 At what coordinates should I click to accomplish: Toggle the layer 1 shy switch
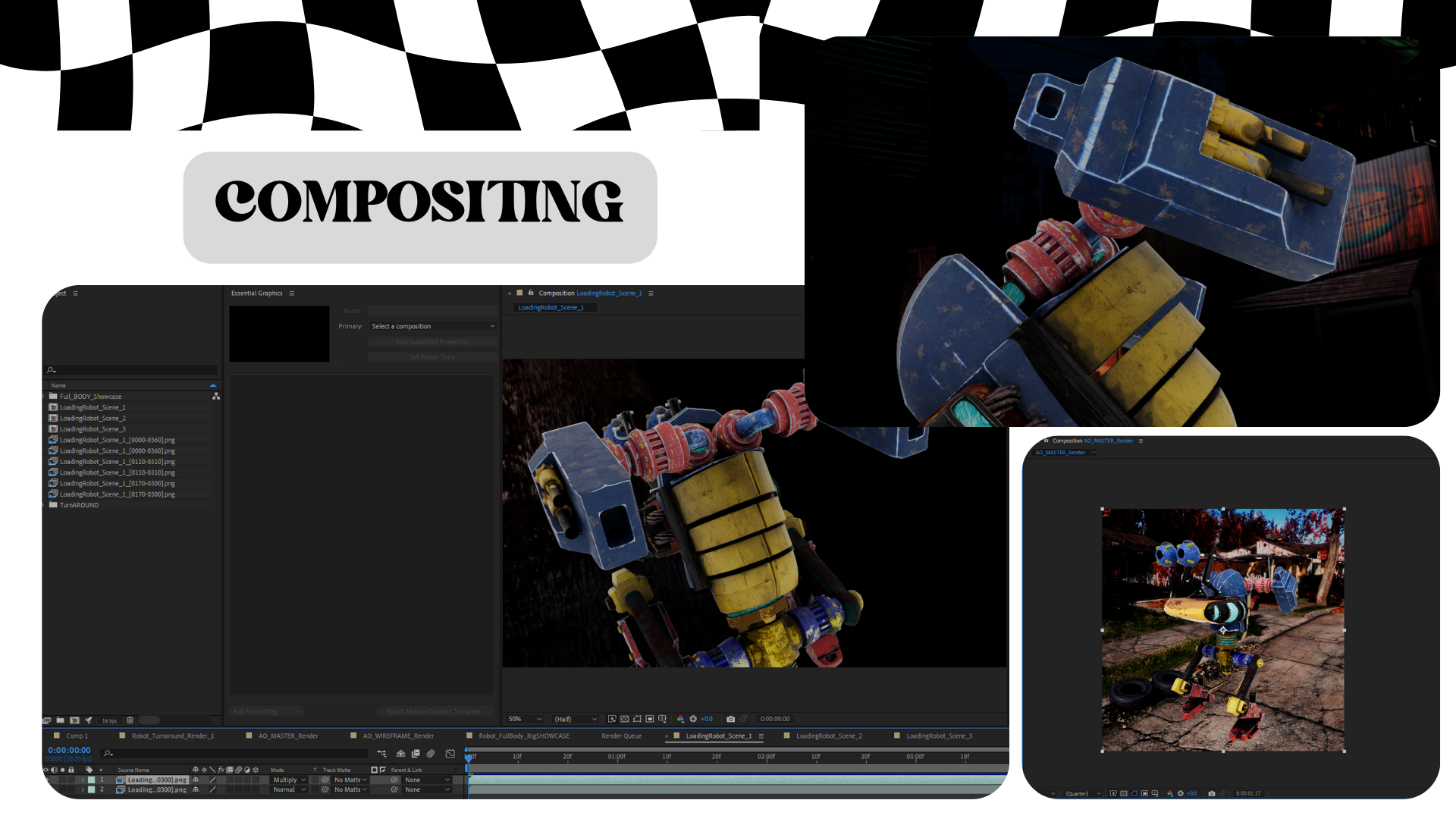point(196,780)
